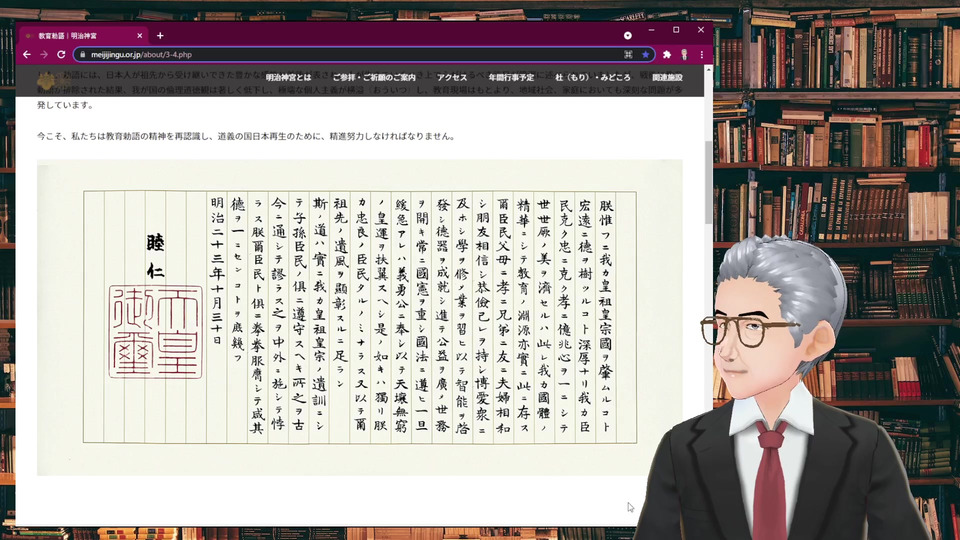
Task: Reload the current page
Action: coord(61,54)
